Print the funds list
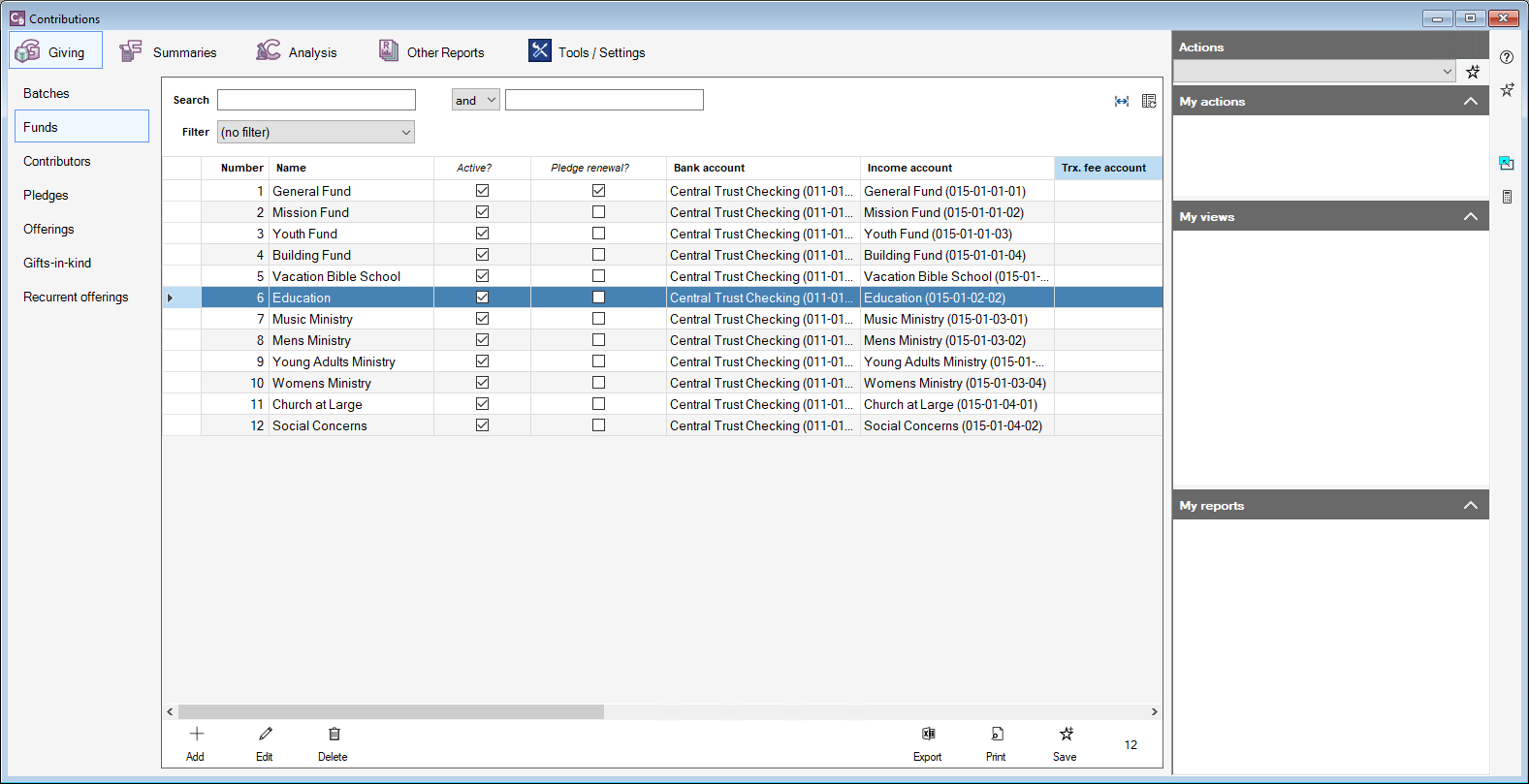This screenshot has width=1529, height=784. (997, 735)
